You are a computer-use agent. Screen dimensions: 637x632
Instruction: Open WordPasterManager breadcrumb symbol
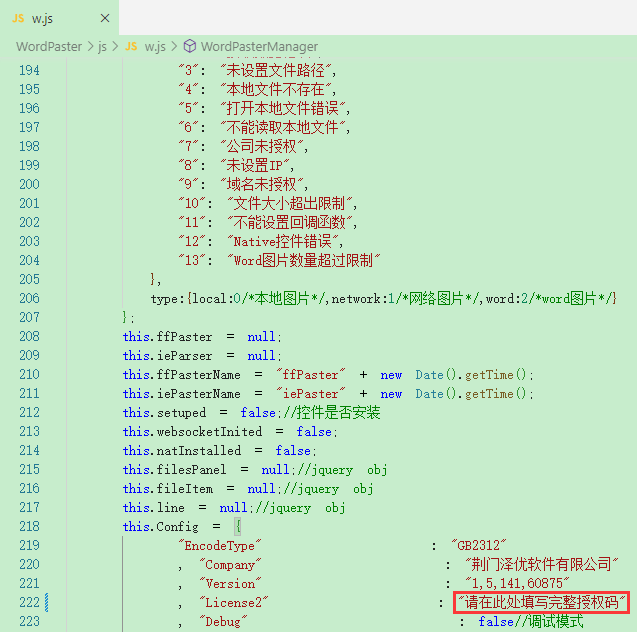click(259, 47)
